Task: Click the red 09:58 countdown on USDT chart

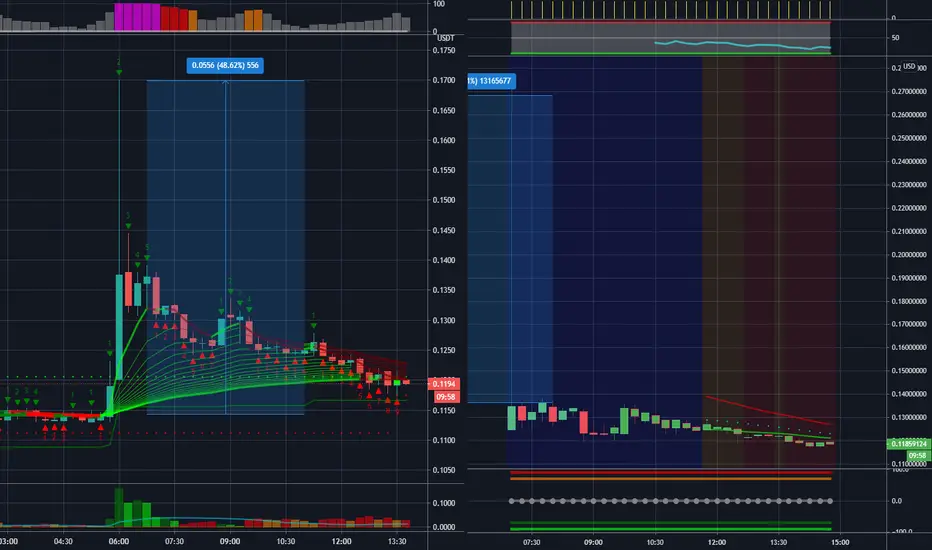Action: click(446, 397)
